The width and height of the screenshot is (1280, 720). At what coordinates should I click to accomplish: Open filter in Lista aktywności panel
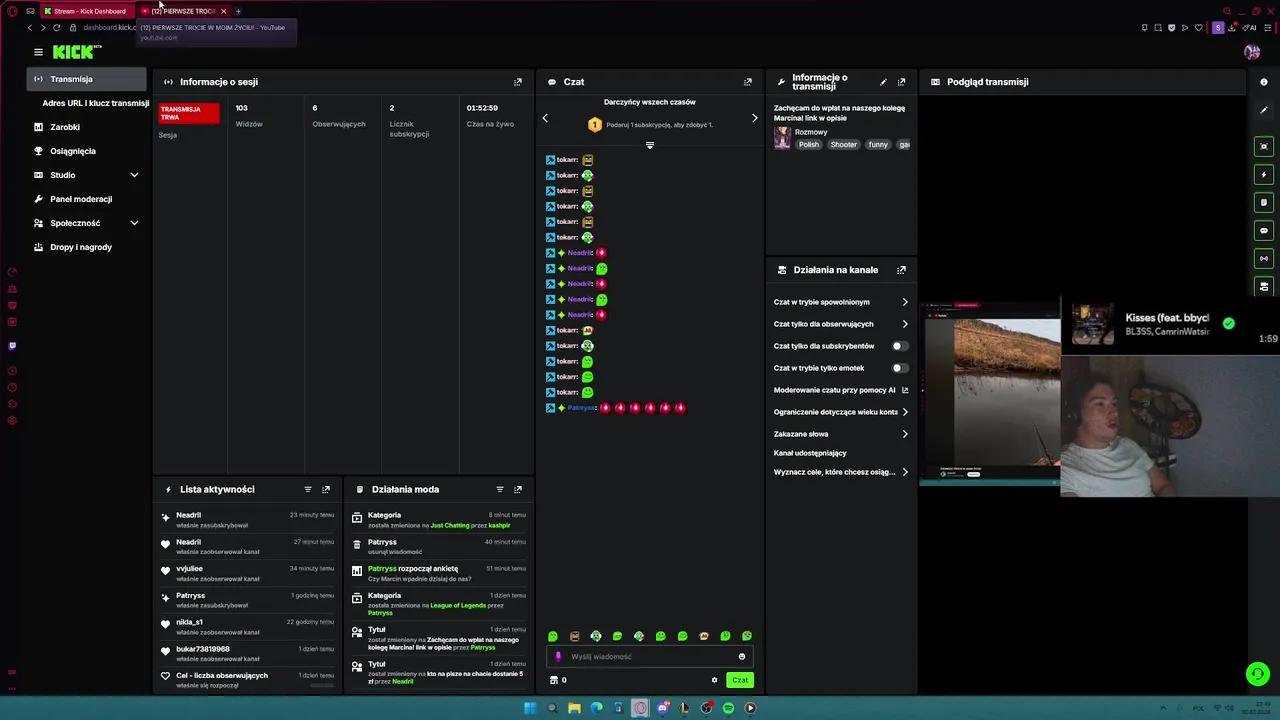tap(308, 489)
